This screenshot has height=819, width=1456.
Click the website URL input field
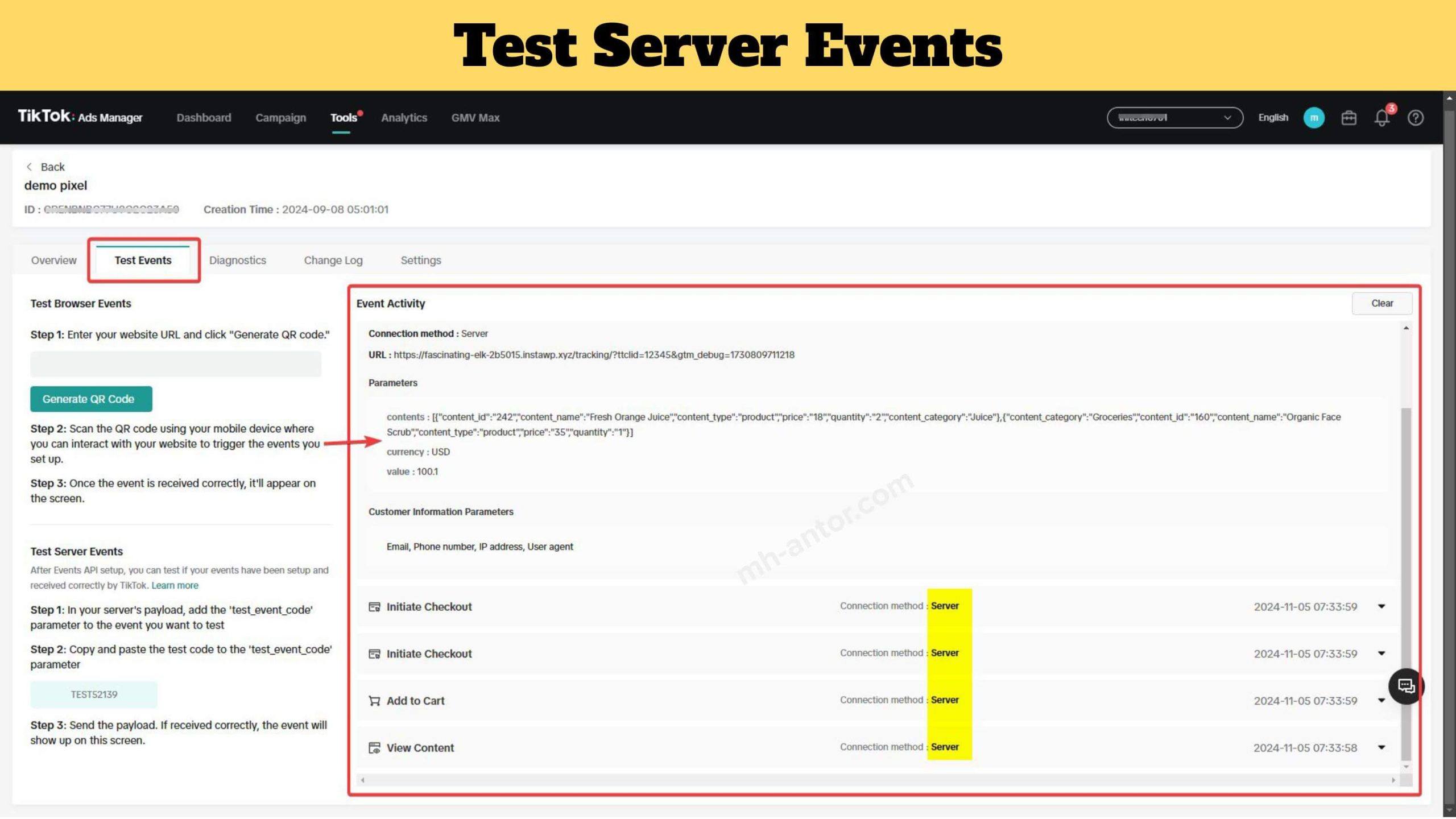coord(176,363)
